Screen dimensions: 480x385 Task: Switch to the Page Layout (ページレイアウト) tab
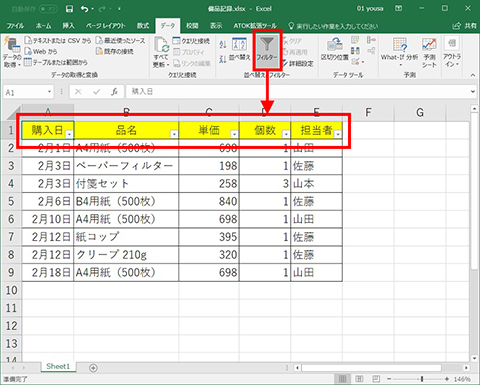pos(106,26)
